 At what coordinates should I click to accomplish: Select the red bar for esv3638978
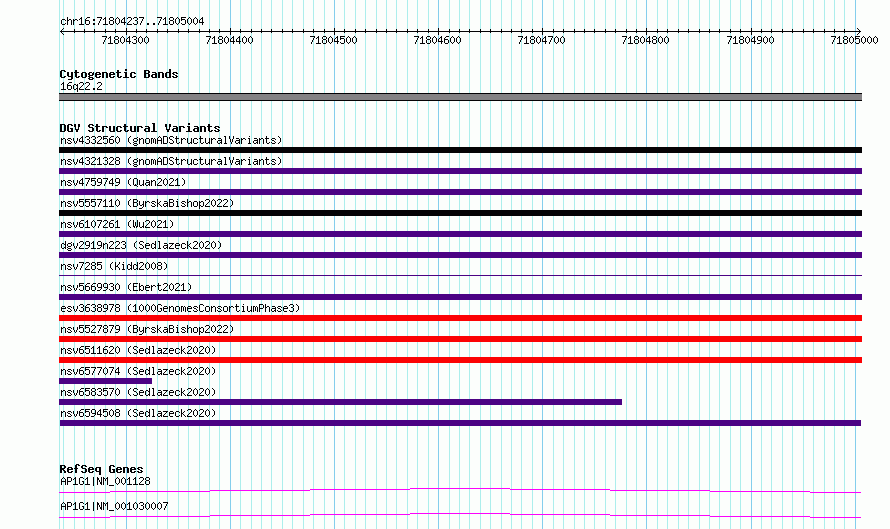tap(460, 318)
